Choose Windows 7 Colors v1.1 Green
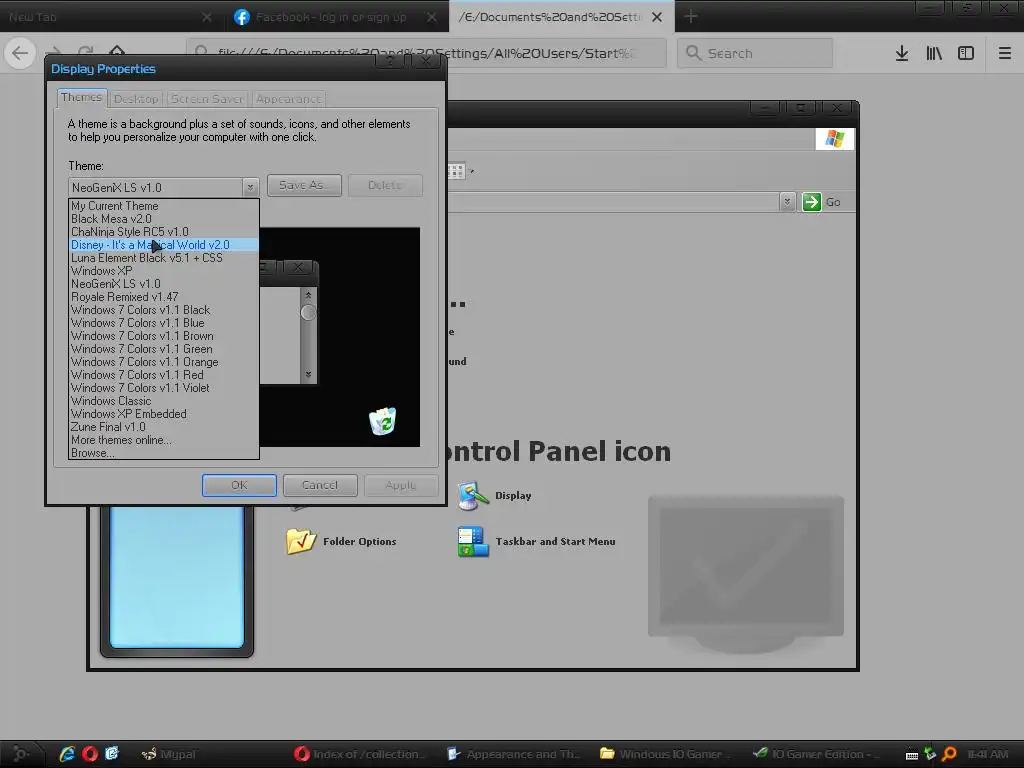This screenshot has height=768, width=1024. (164, 349)
